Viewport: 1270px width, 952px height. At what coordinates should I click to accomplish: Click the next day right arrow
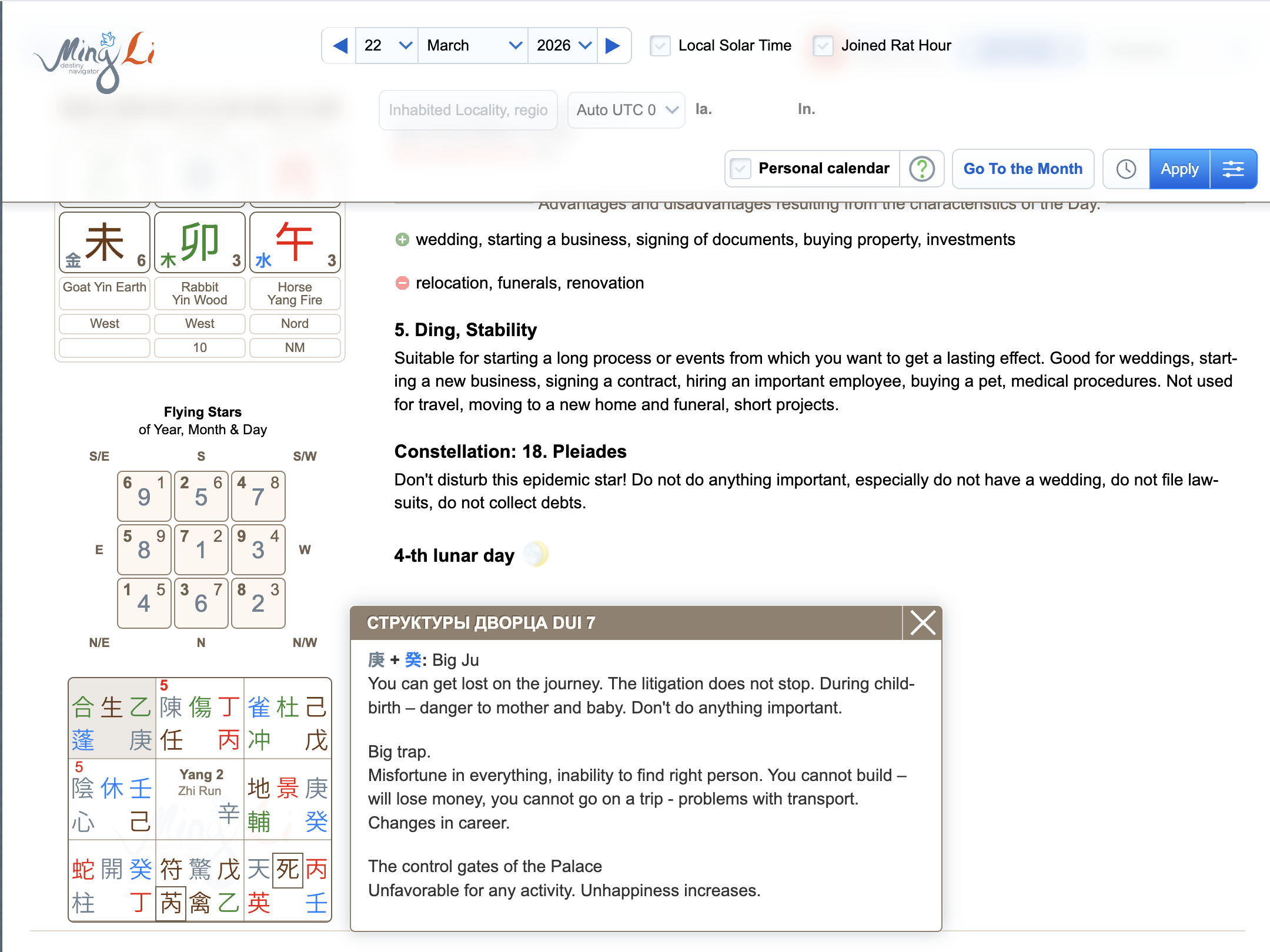613,46
